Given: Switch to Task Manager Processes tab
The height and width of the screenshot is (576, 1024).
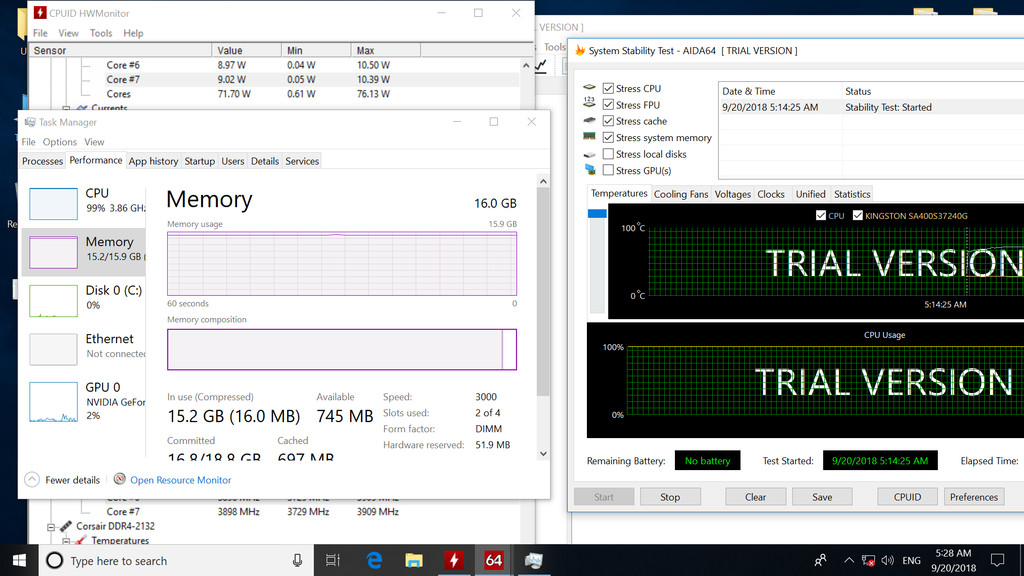Looking at the screenshot, I should [42, 161].
